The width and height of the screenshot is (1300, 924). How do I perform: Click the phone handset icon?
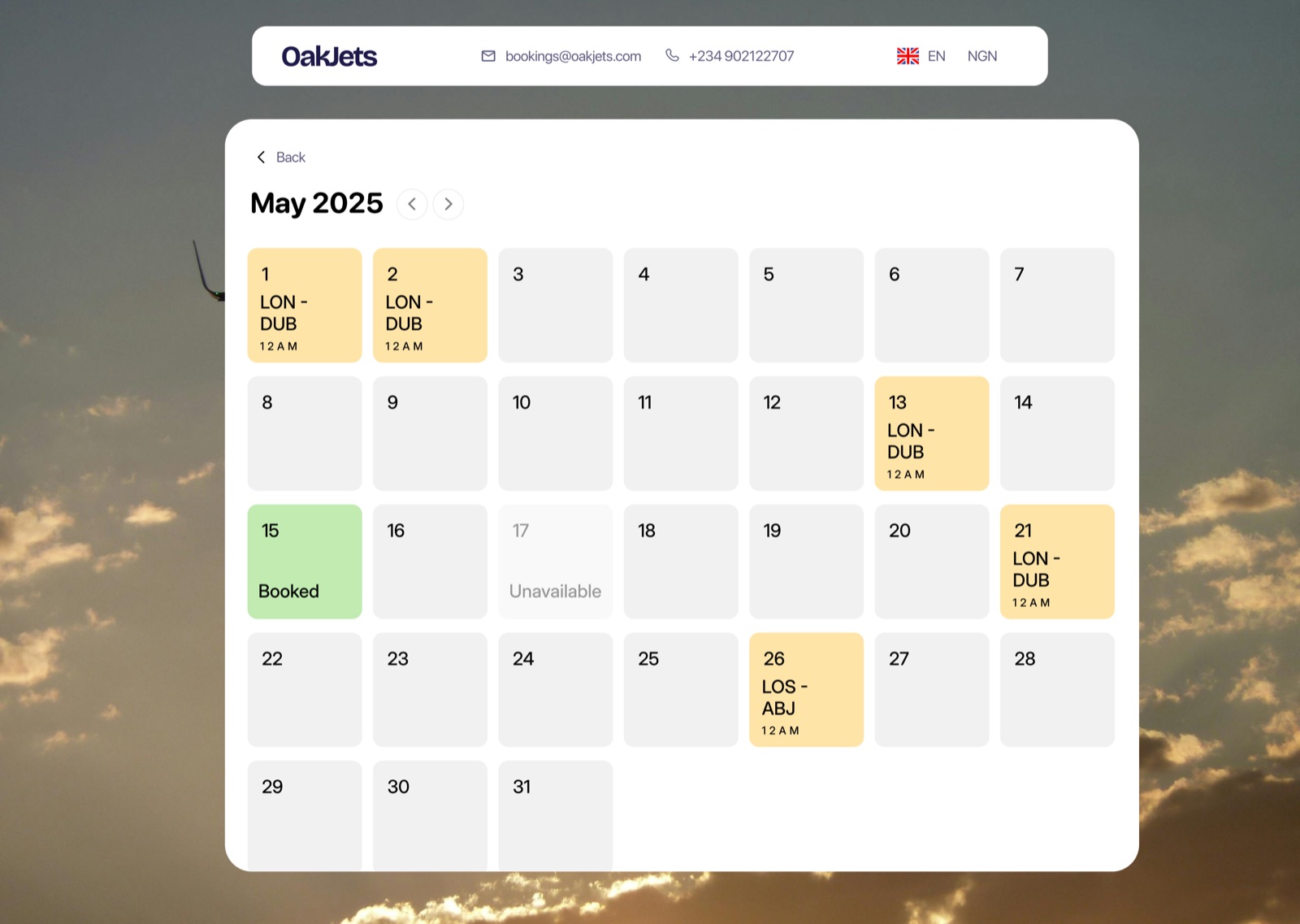point(672,55)
